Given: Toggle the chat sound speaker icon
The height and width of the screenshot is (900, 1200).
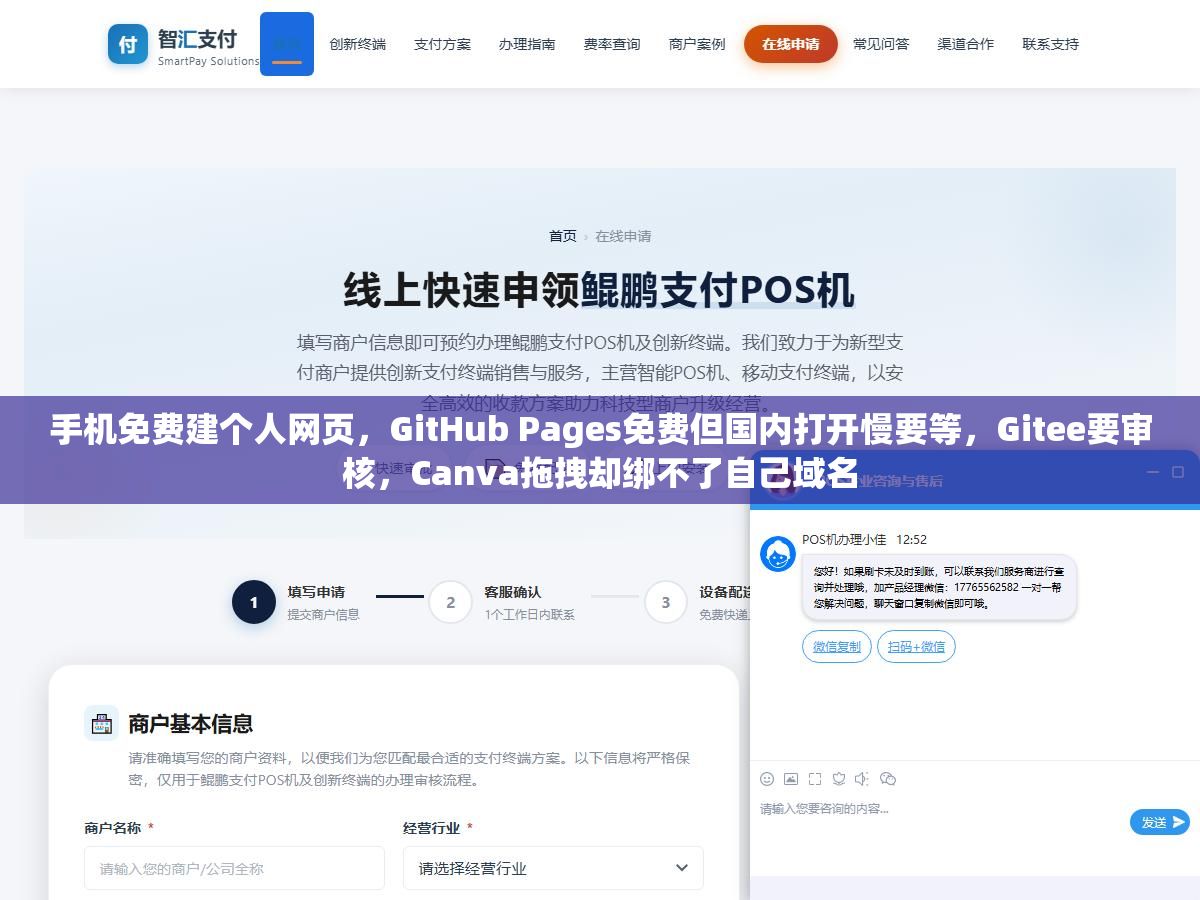Looking at the screenshot, I should [862, 779].
